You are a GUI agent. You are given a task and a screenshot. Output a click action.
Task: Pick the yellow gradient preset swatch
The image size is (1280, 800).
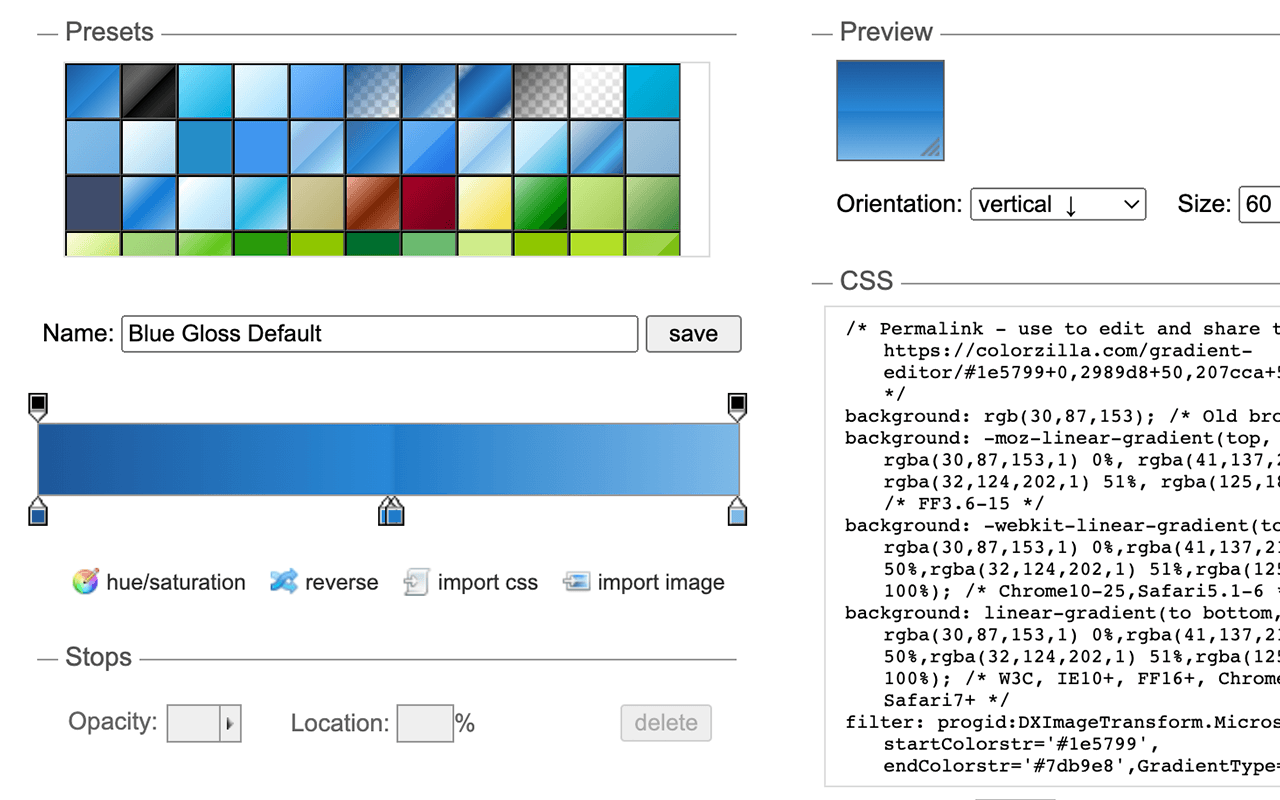click(485, 203)
